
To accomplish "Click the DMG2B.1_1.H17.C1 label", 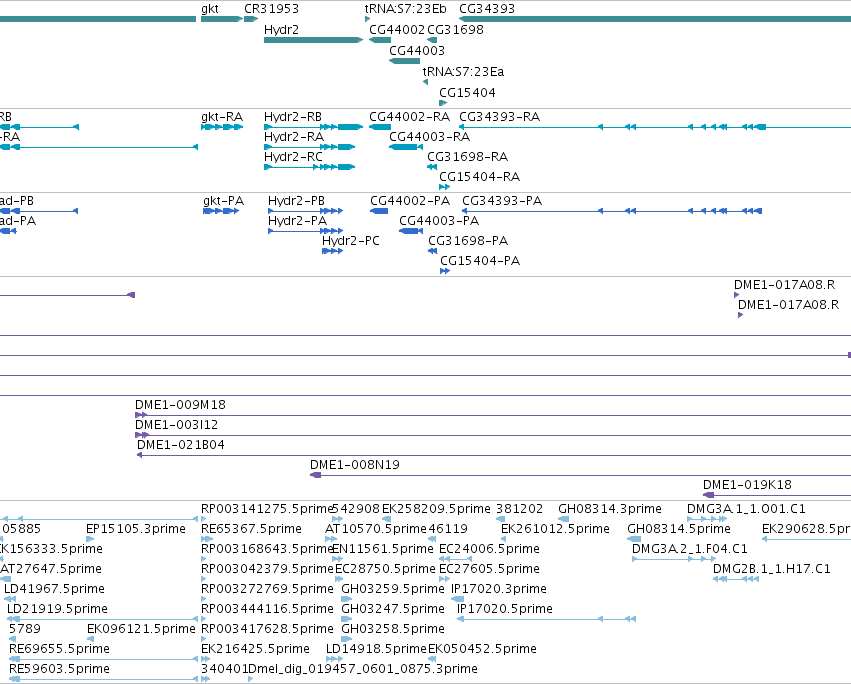I will (771, 569).
